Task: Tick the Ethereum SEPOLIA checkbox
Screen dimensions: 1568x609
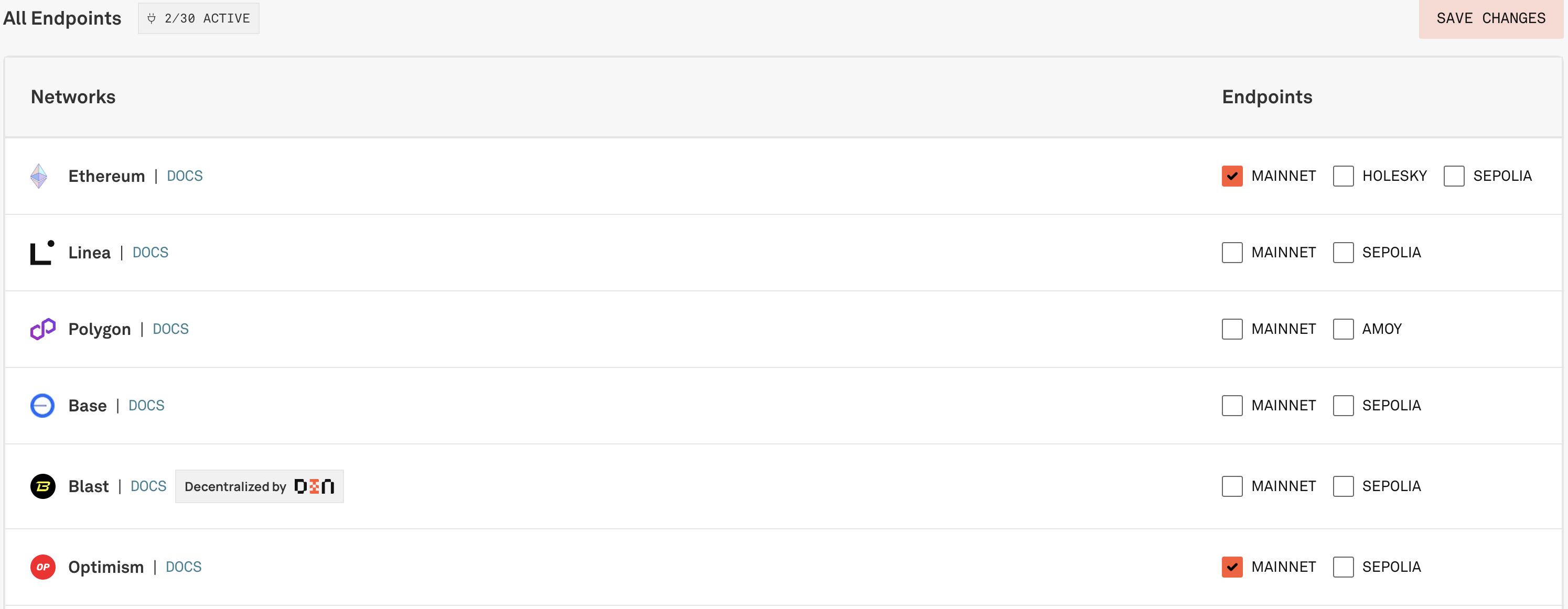Action: point(1454,177)
